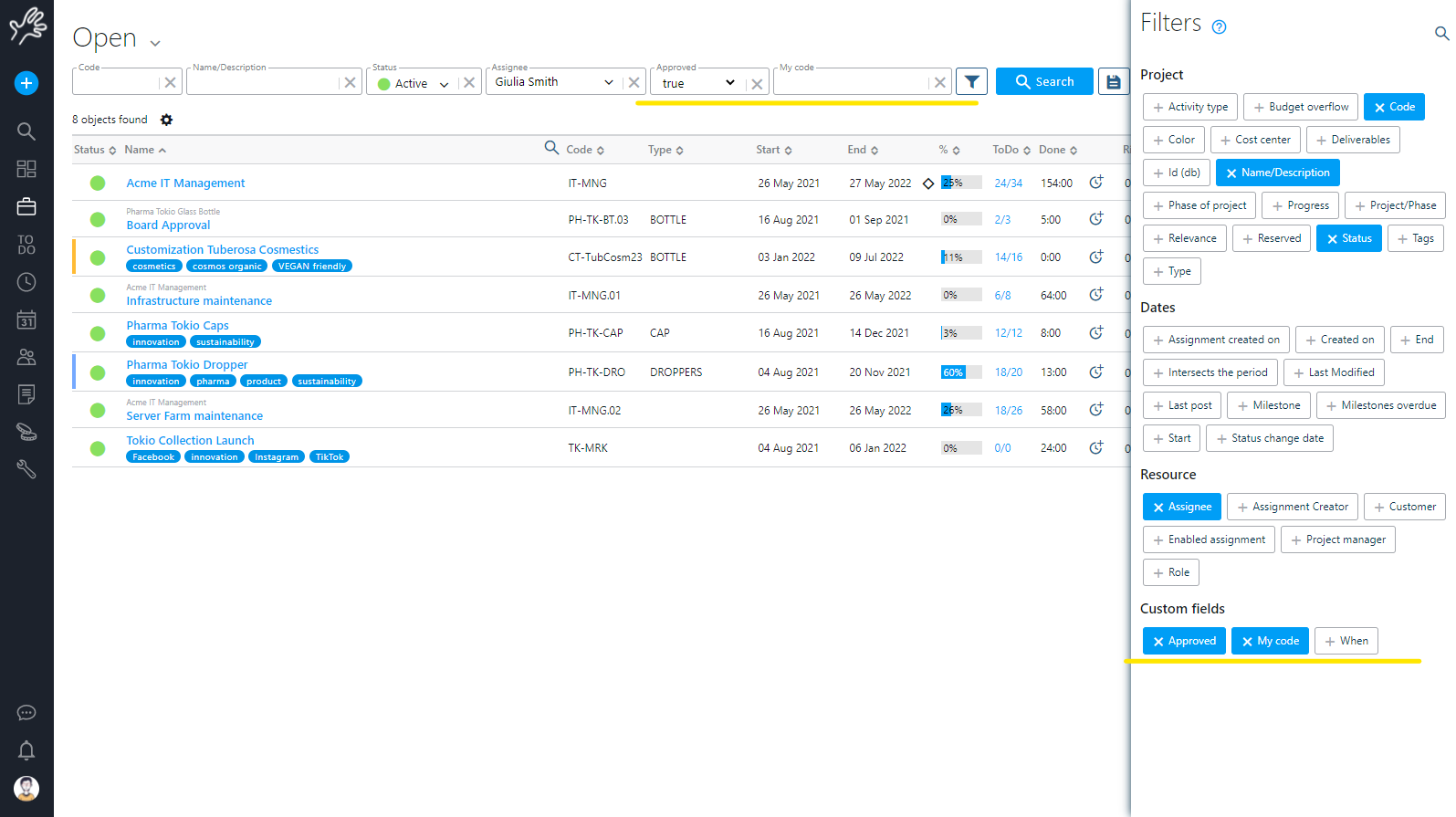Viewport: 1456px width, 817px height.
Task: Expand the Open view title dropdown
Action: tap(155, 43)
